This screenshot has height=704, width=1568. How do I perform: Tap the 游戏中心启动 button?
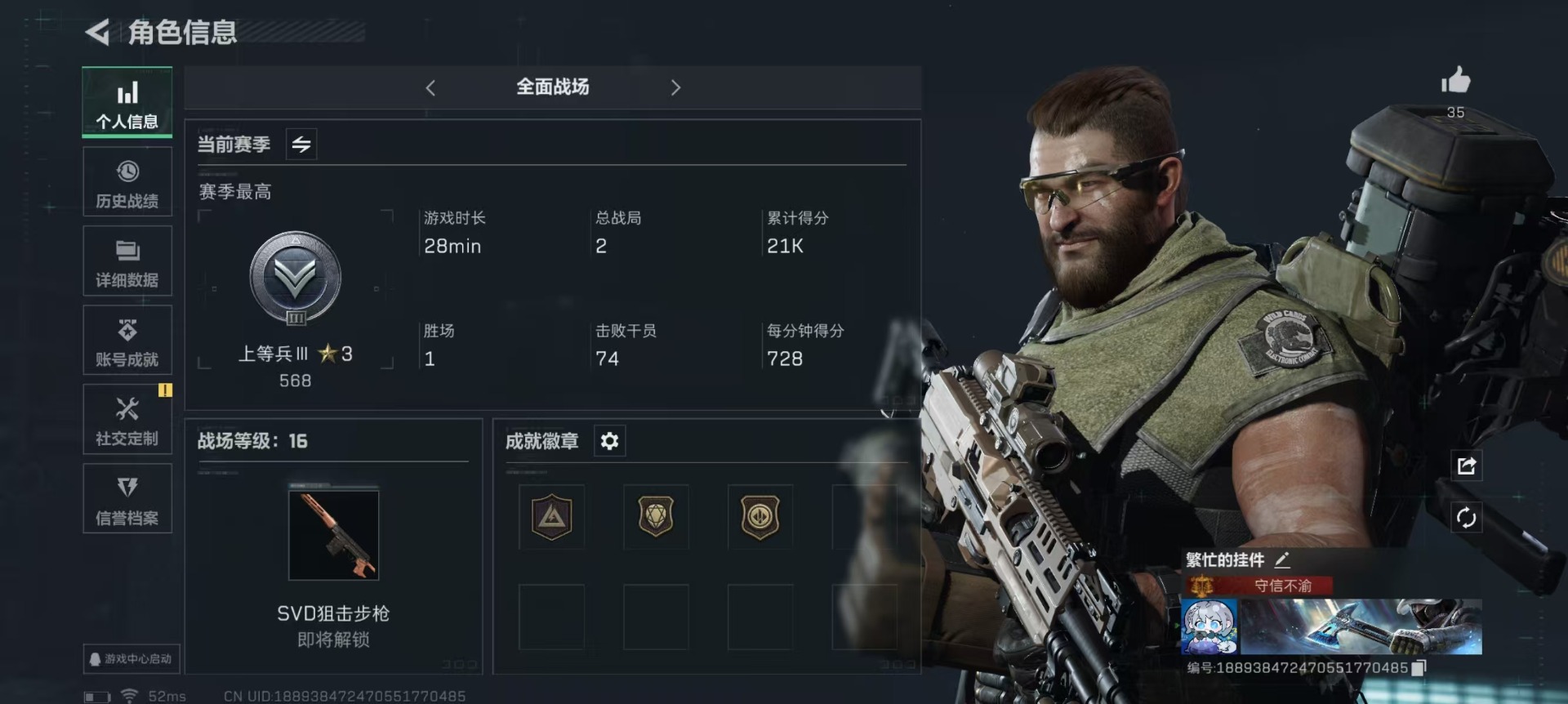(131, 658)
